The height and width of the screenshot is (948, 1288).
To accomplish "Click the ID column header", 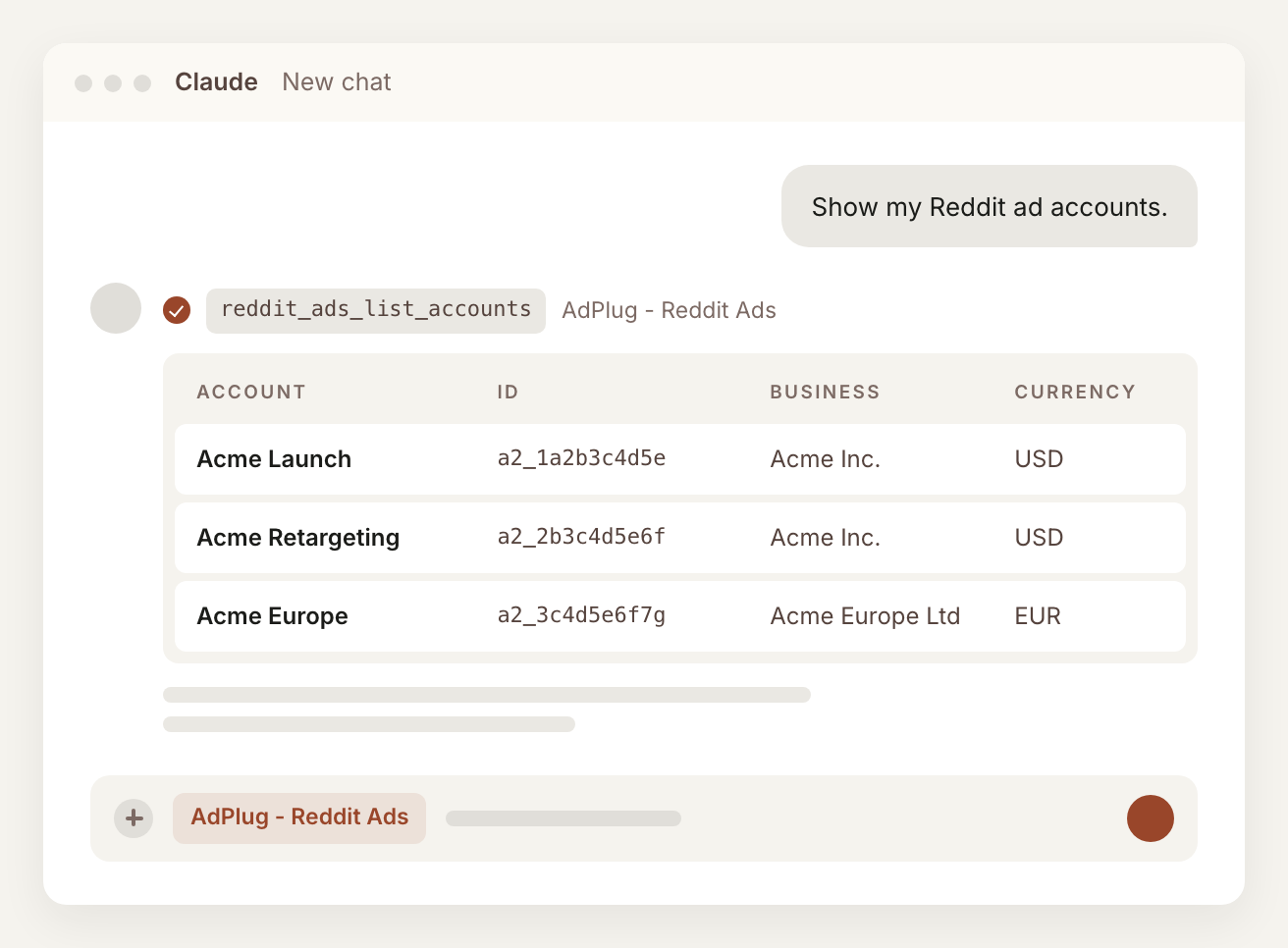I will [x=508, y=393].
